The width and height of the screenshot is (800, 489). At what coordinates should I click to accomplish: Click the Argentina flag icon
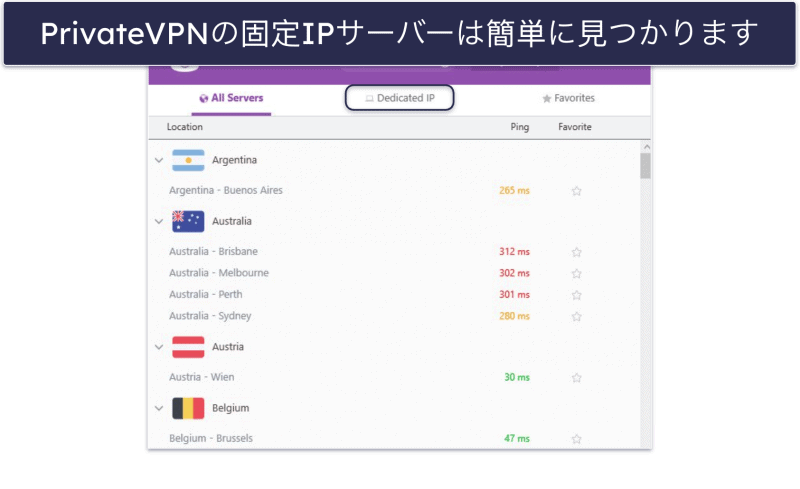point(188,160)
